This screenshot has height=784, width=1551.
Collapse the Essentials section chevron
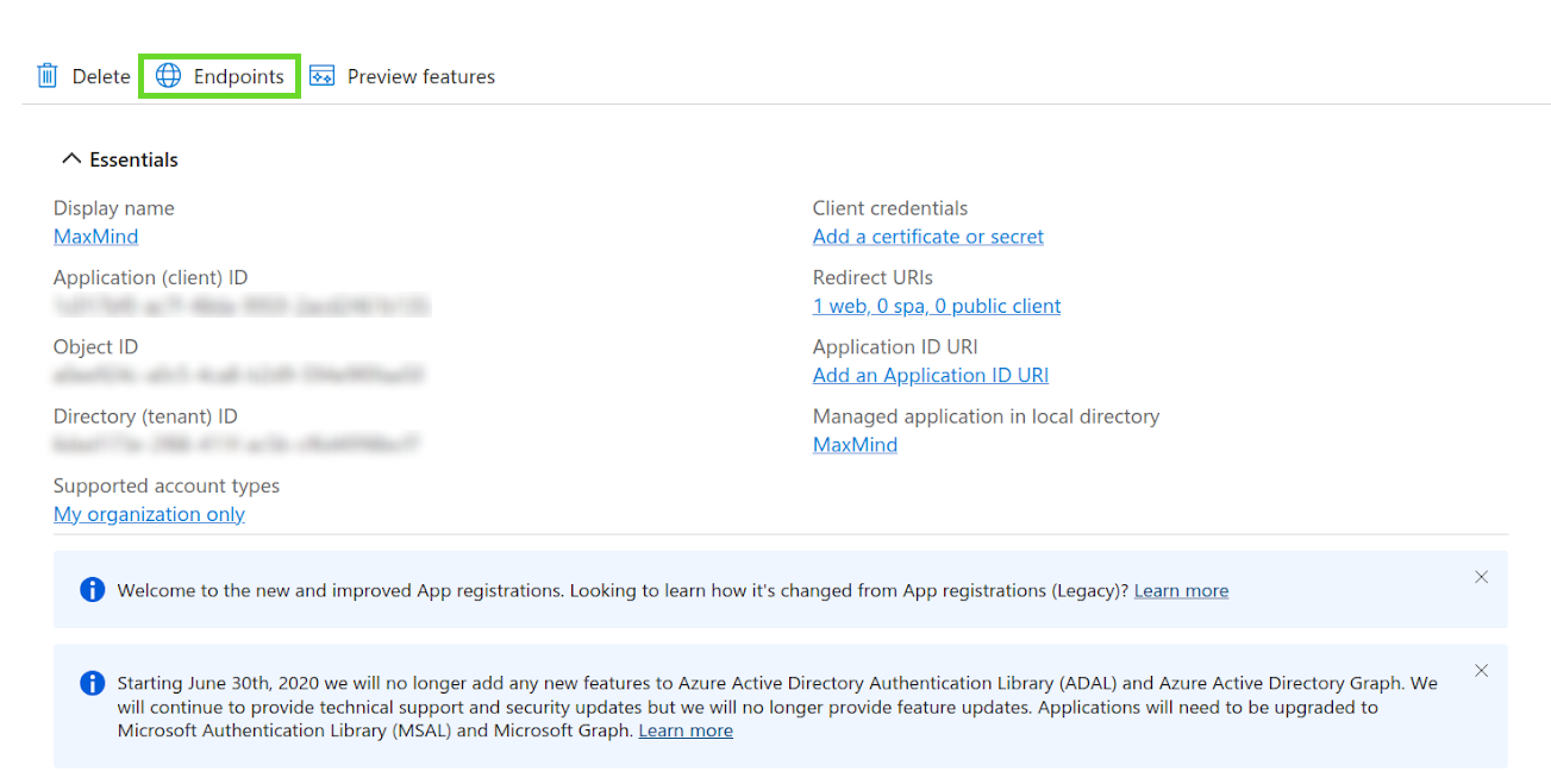(71, 159)
